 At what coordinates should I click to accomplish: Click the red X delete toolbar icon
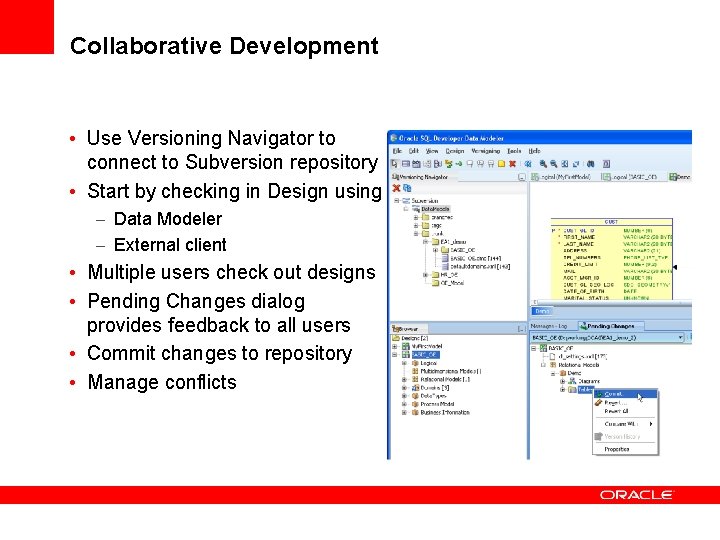(x=512, y=163)
